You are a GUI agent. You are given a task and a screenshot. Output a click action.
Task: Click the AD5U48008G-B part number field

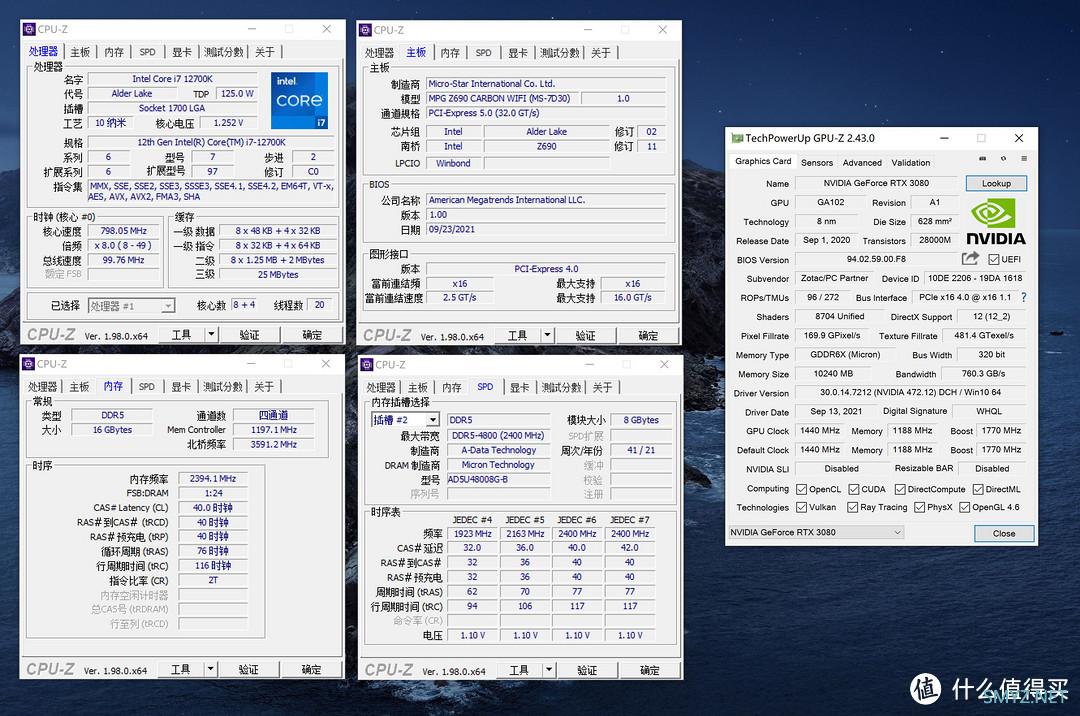(499, 479)
